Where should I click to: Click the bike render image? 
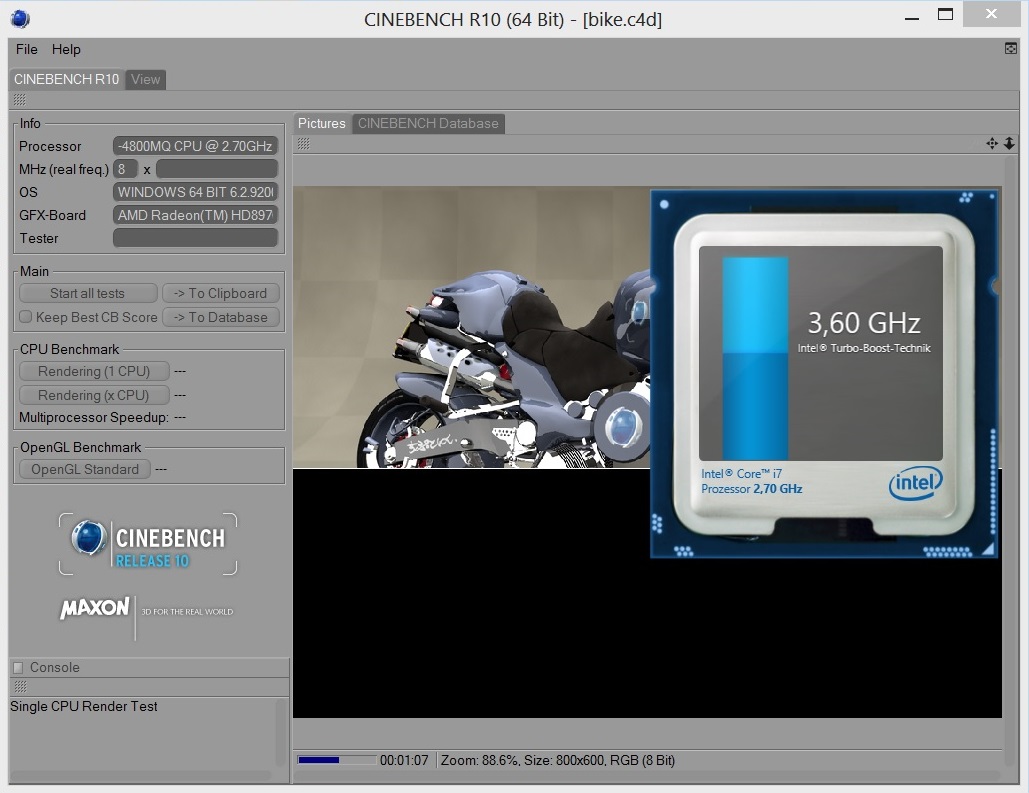tap(471, 327)
